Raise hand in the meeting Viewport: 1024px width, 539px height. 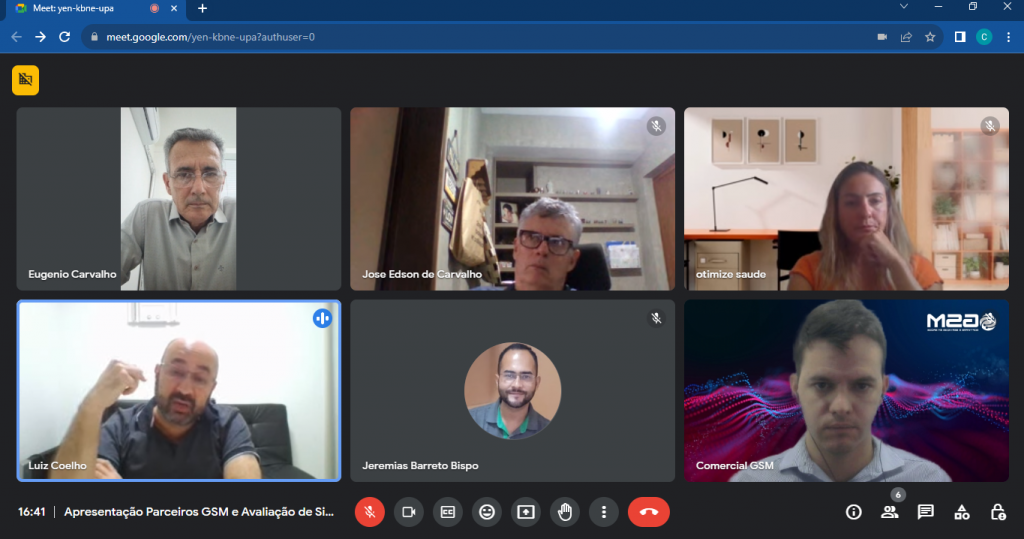pyautogui.click(x=565, y=512)
